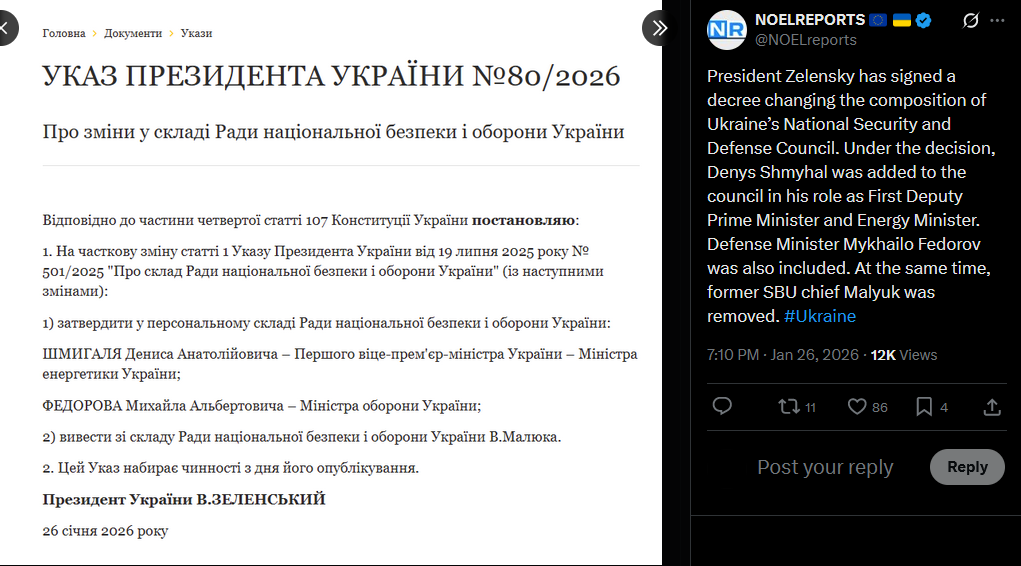
Task: Click the line mentioning В.Малюка removal
Action: [x=301, y=437]
